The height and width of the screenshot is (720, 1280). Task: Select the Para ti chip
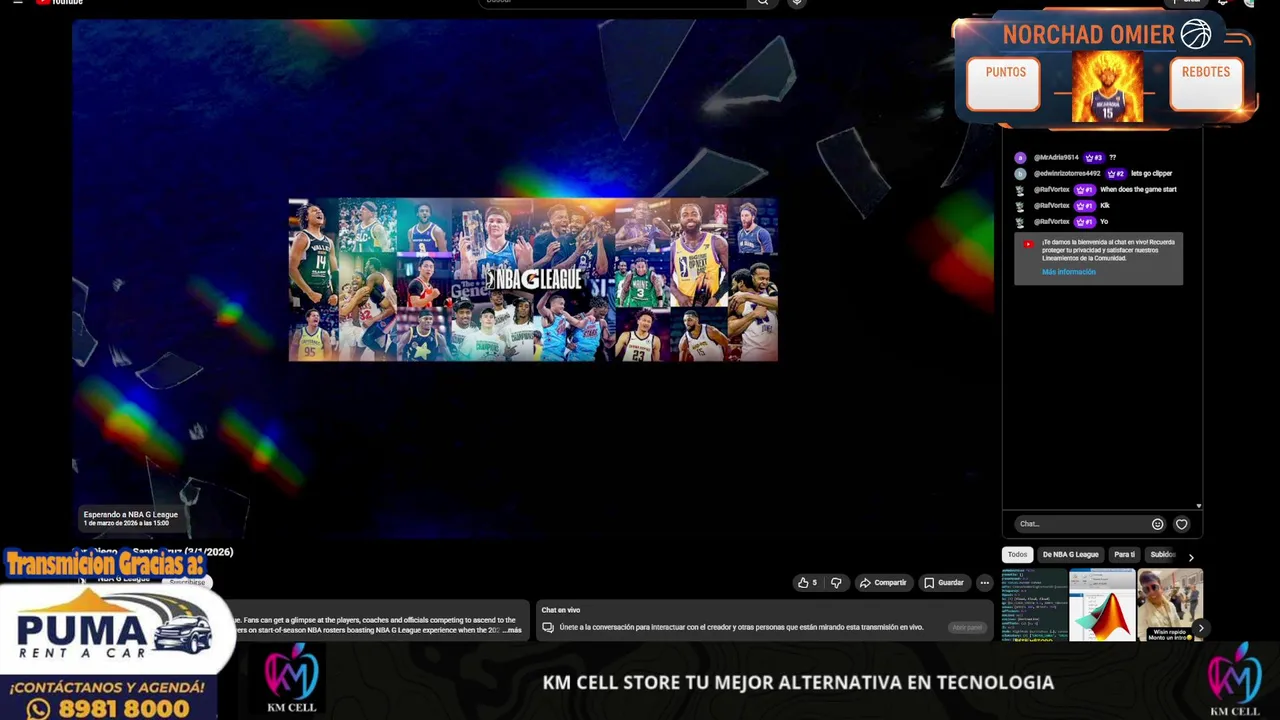[x=1125, y=555]
